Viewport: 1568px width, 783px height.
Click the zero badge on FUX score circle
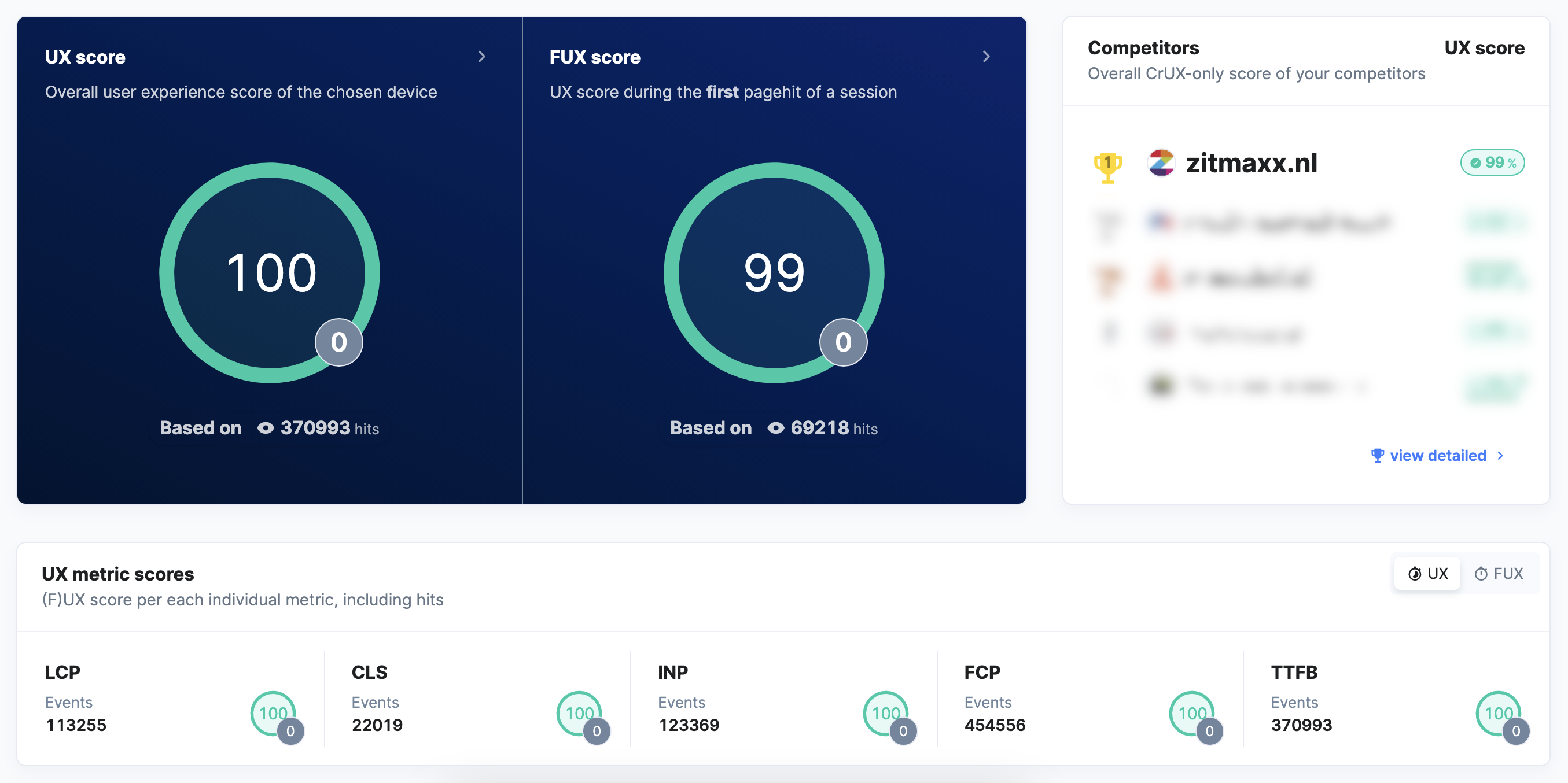click(843, 342)
